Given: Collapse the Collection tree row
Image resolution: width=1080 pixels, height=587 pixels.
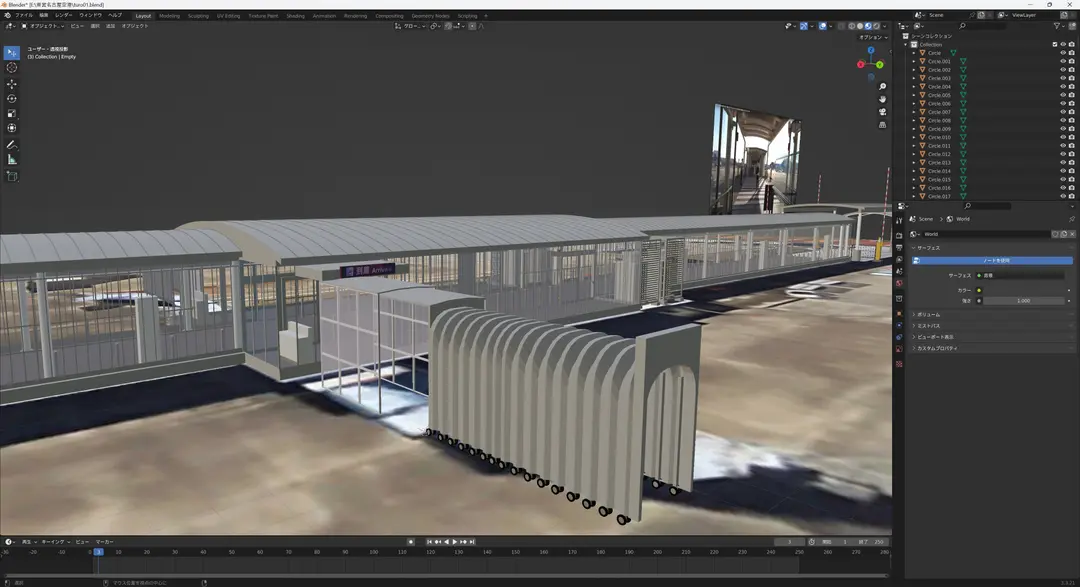Looking at the screenshot, I should (x=906, y=44).
